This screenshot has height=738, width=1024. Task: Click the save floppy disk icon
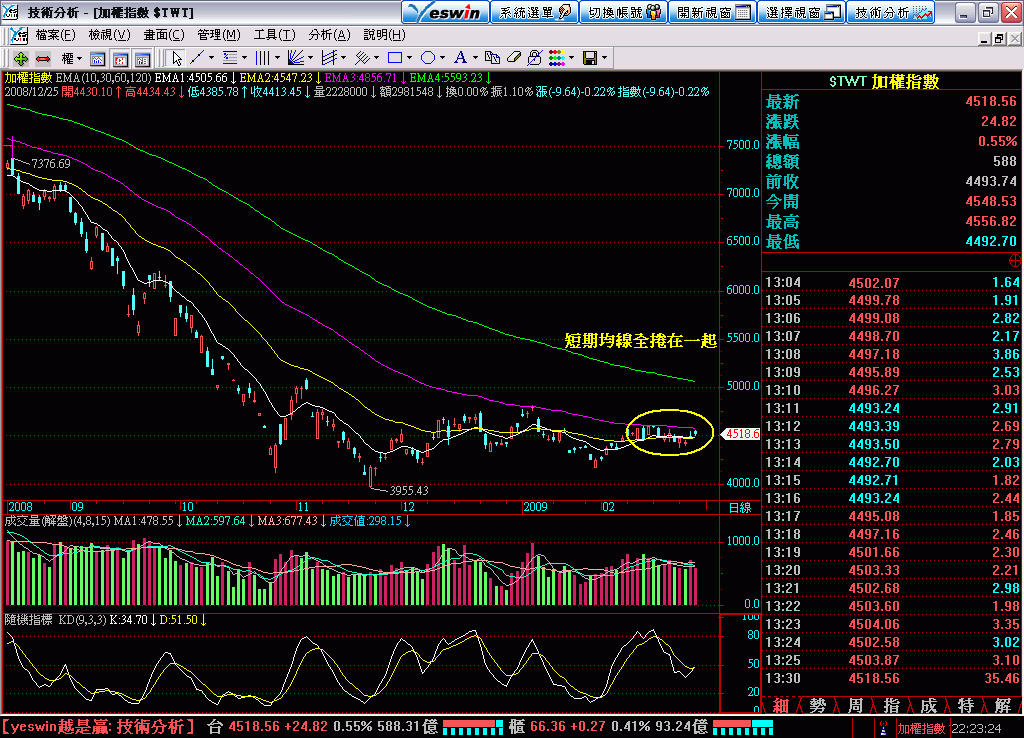click(590, 58)
